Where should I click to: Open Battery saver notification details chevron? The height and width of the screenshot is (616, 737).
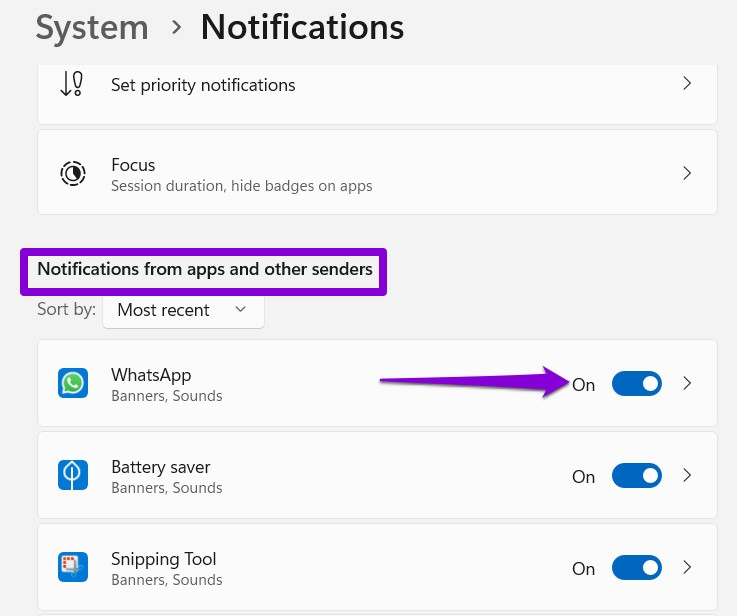point(687,476)
